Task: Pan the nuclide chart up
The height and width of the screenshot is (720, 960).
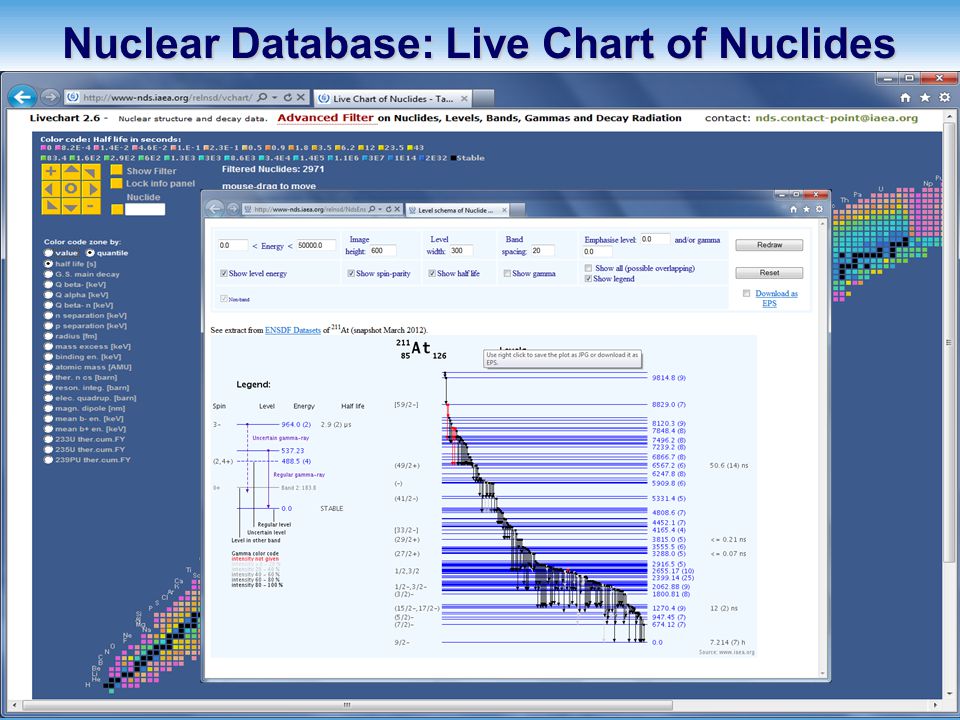Action: coord(71,171)
